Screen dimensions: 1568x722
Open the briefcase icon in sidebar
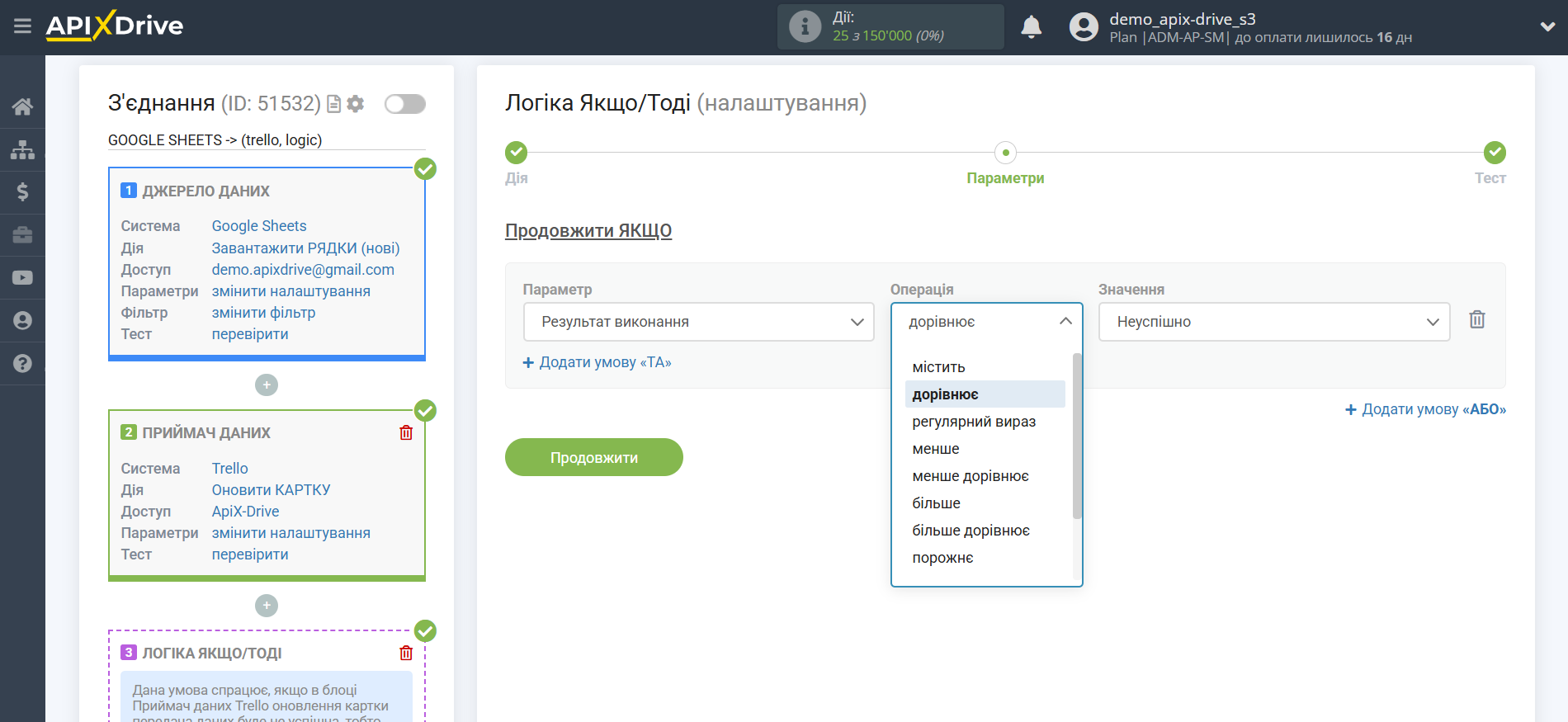pyautogui.click(x=22, y=235)
